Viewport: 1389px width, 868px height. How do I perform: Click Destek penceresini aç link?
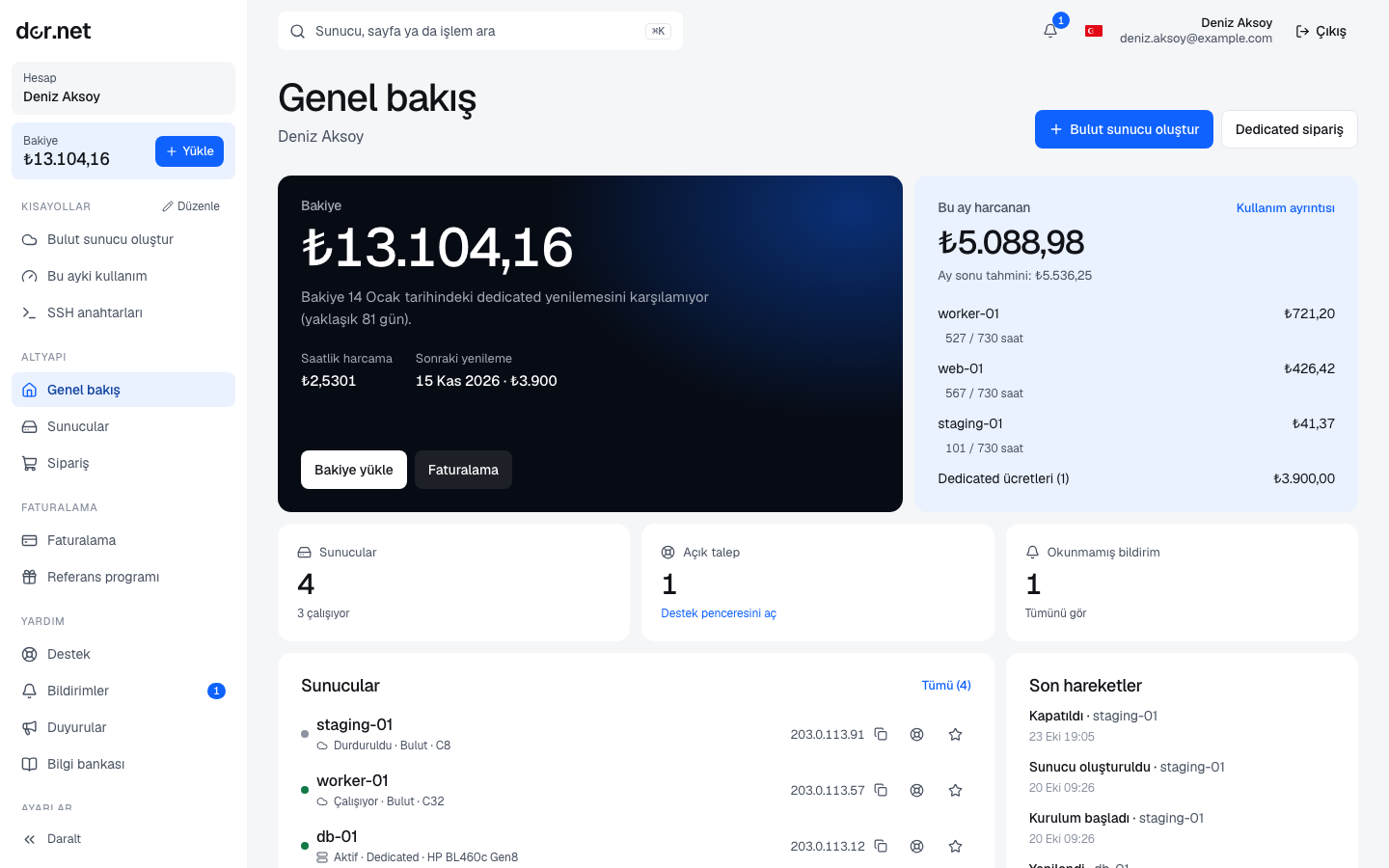[x=719, y=613]
